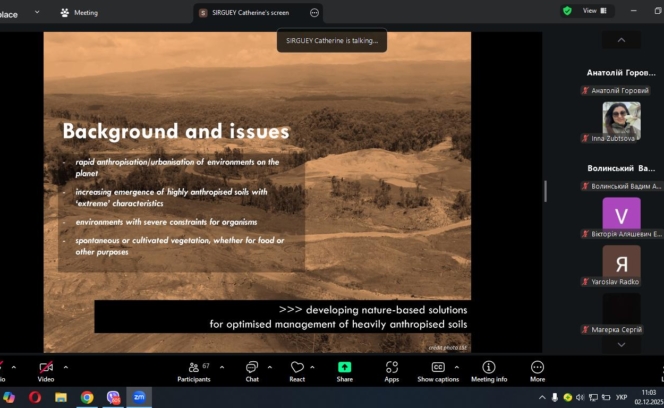
Task: Click the green Share button
Action: (344, 370)
